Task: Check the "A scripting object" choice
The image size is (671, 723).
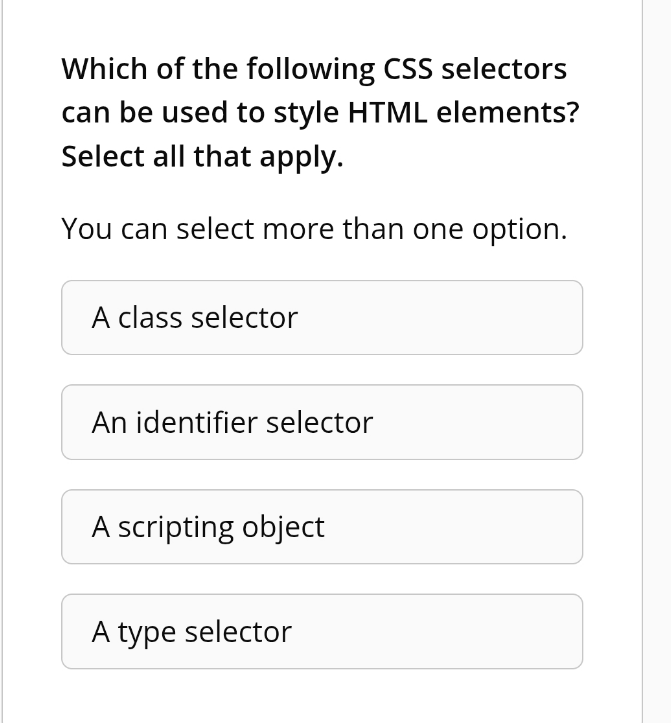Action: point(321,527)
